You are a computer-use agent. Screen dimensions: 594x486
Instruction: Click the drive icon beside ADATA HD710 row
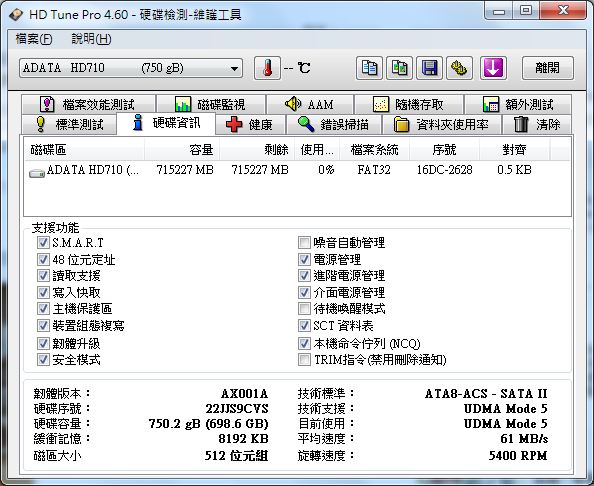pyautogui.click(x=37, y=173)
